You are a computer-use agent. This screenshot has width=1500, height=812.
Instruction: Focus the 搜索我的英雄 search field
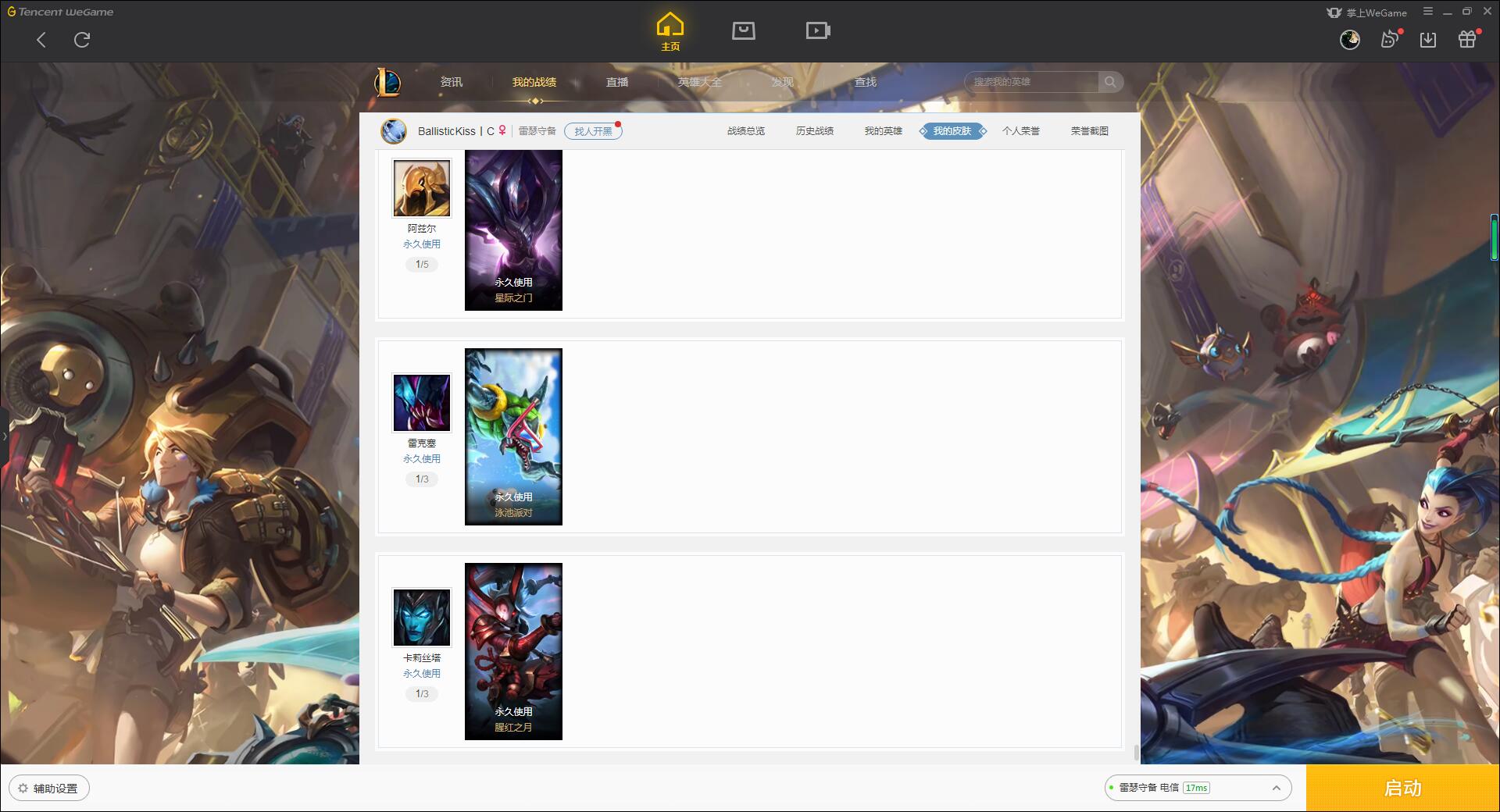click(1031, 82)
